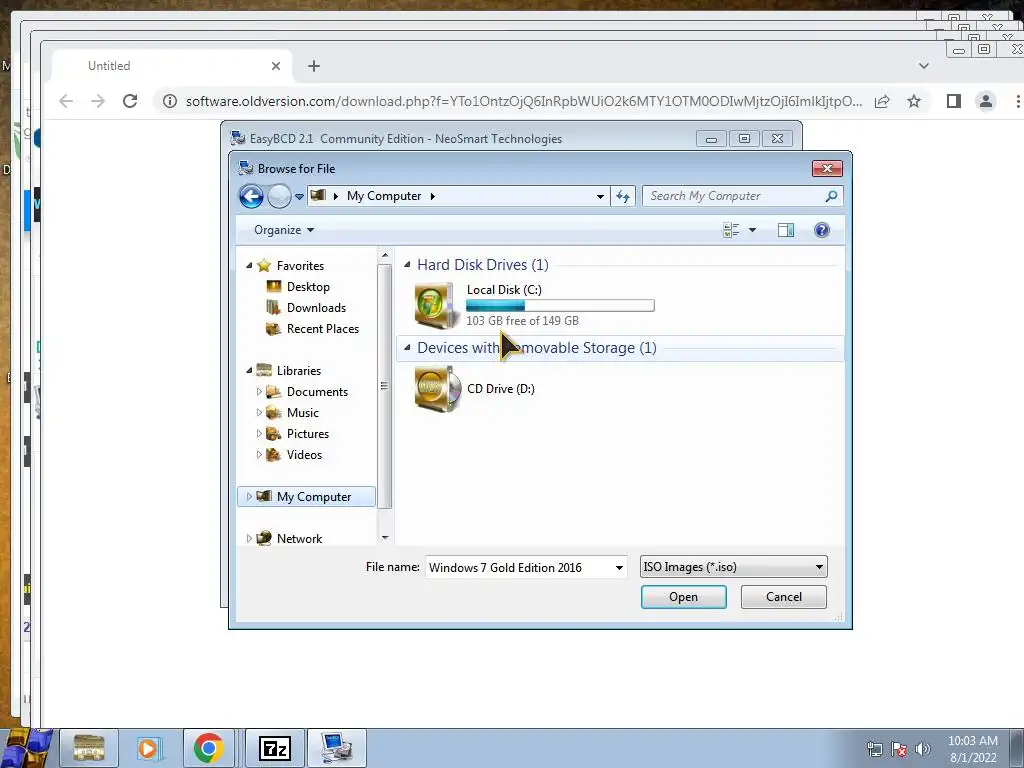Collapse Devices with Removable Storage group

pyautogui.click(x=407, y=347)
